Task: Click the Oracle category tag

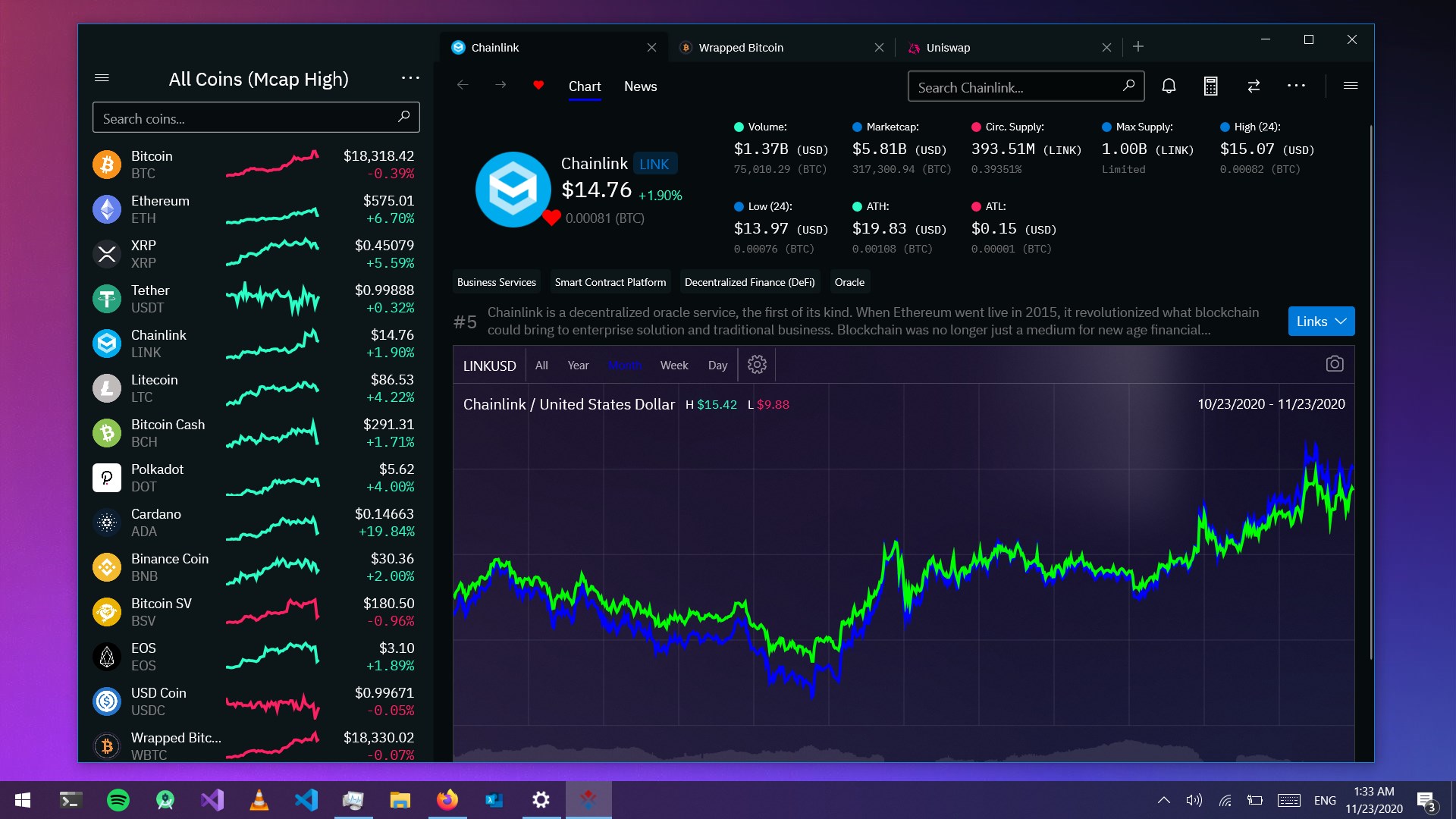Action: (849, 282)
